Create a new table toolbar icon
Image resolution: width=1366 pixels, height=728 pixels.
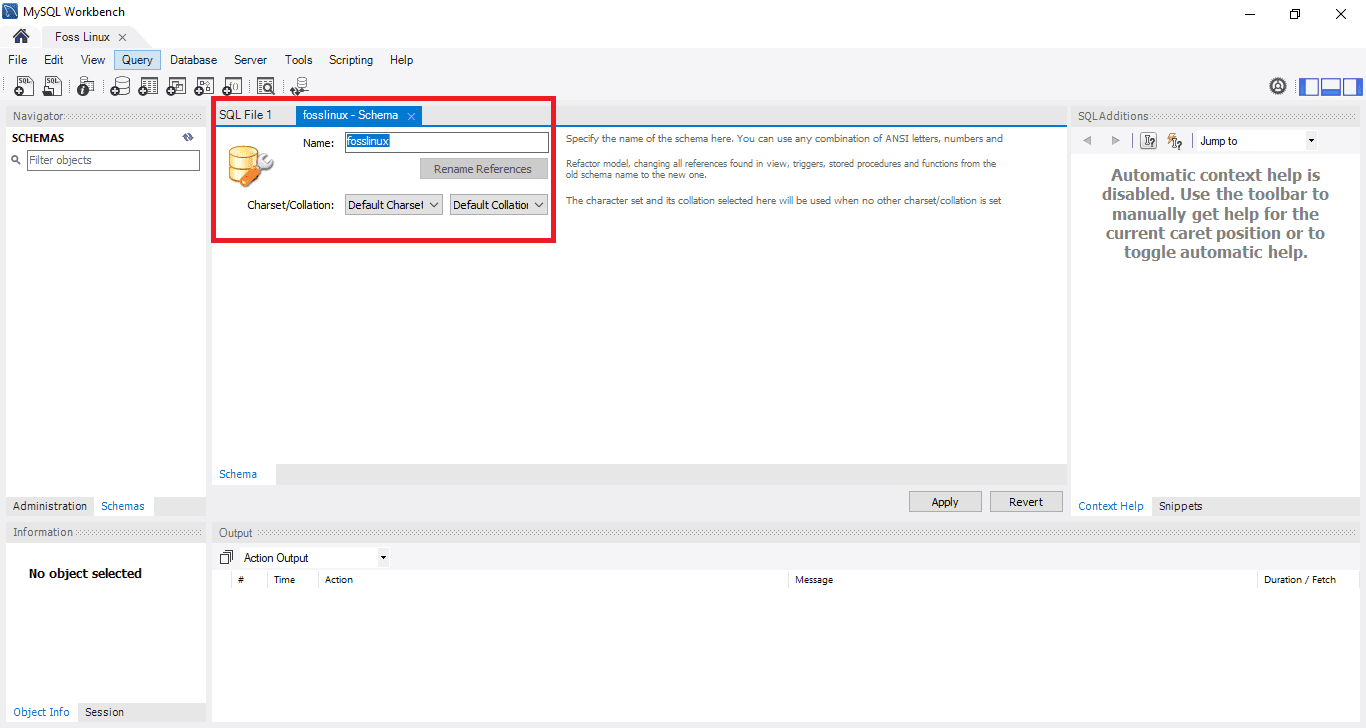pyautogui.click(x=148, y=87)
